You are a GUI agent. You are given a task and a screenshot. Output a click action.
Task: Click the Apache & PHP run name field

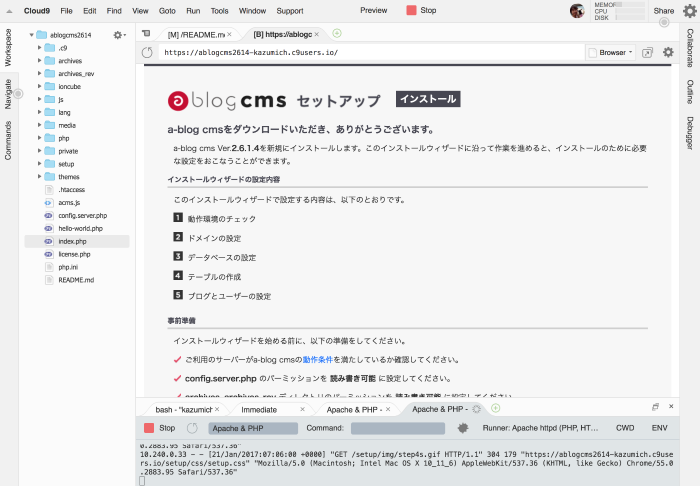point(253,428)
